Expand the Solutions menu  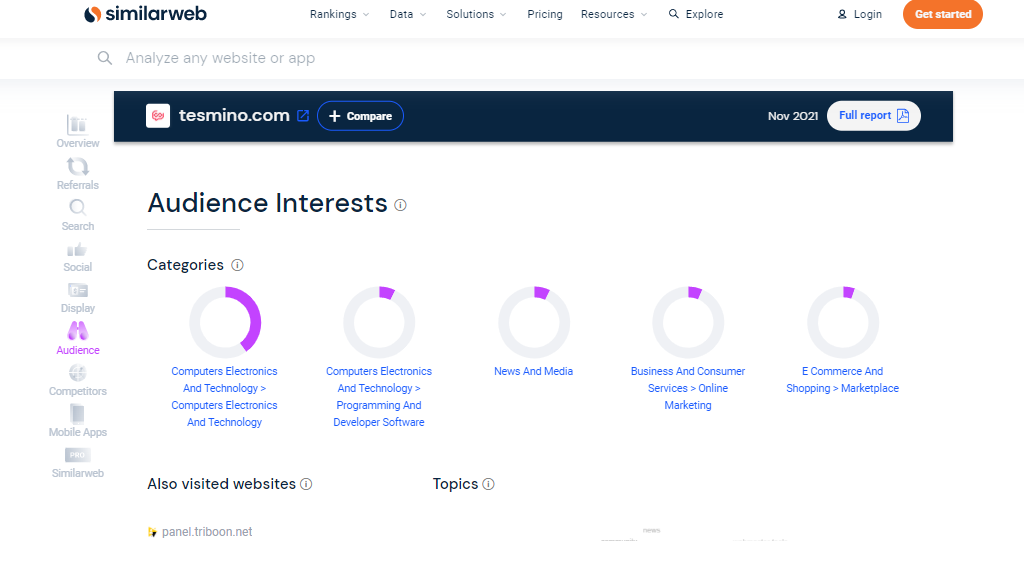(476, 14)
